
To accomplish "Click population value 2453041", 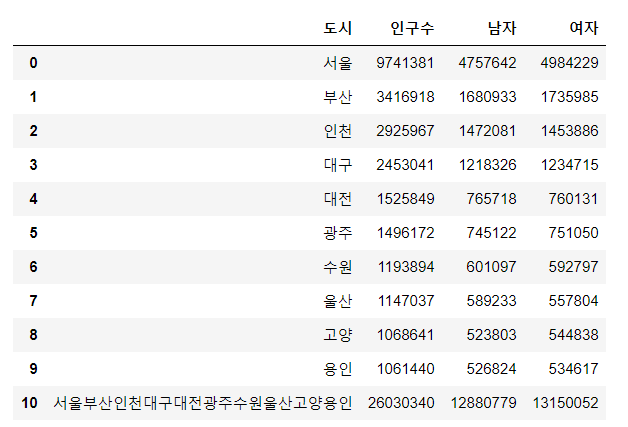I will [405, 165].
